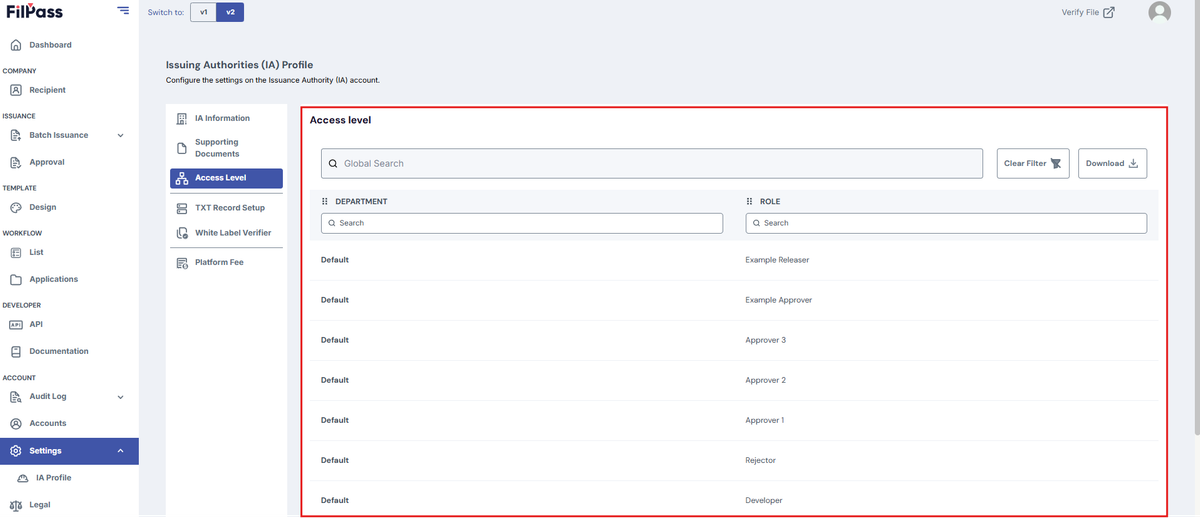Screen dimensions: 1200x518
Task: Open the user avatar menu
Action: [1160, 12]
